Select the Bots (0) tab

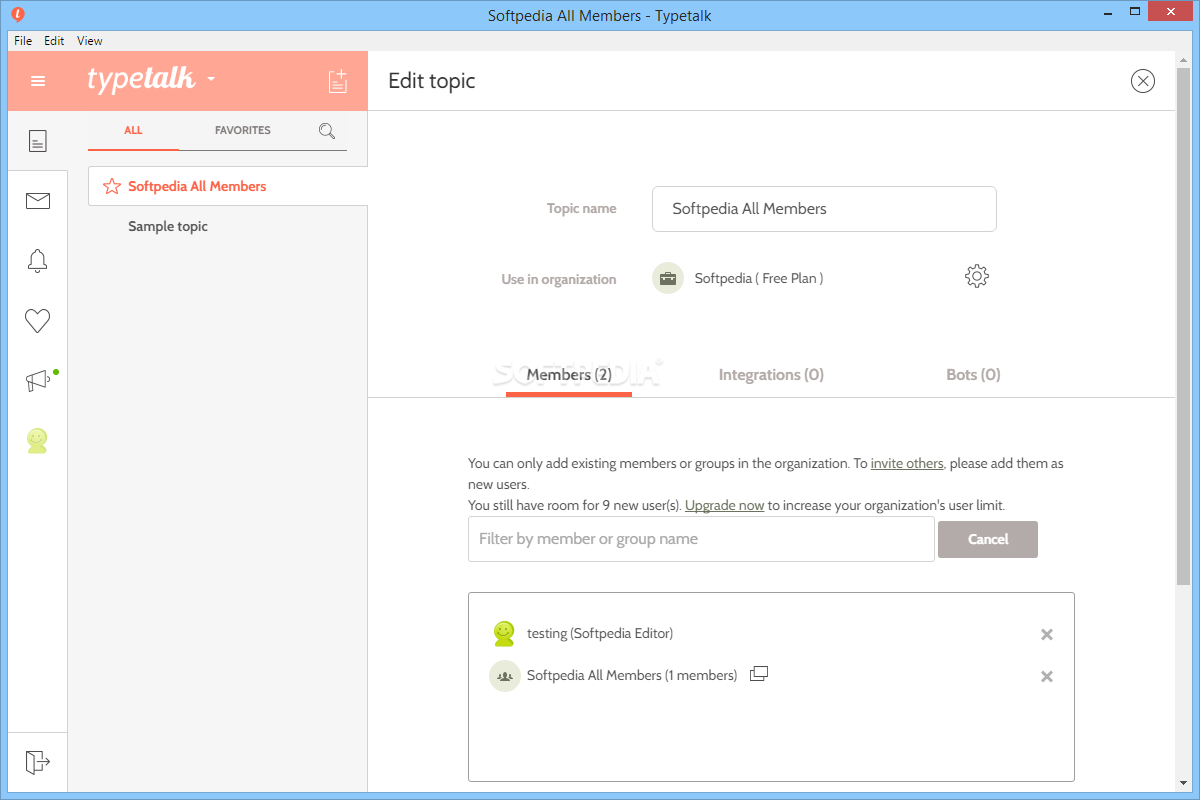[973, 375]
